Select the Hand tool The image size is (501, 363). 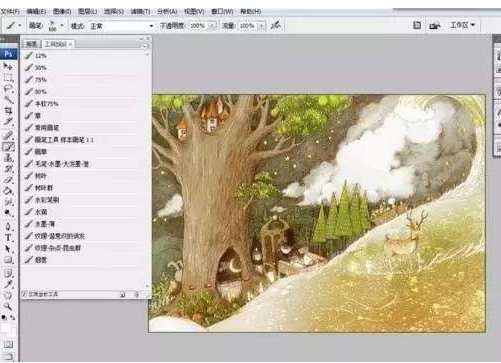coord(8,295)
